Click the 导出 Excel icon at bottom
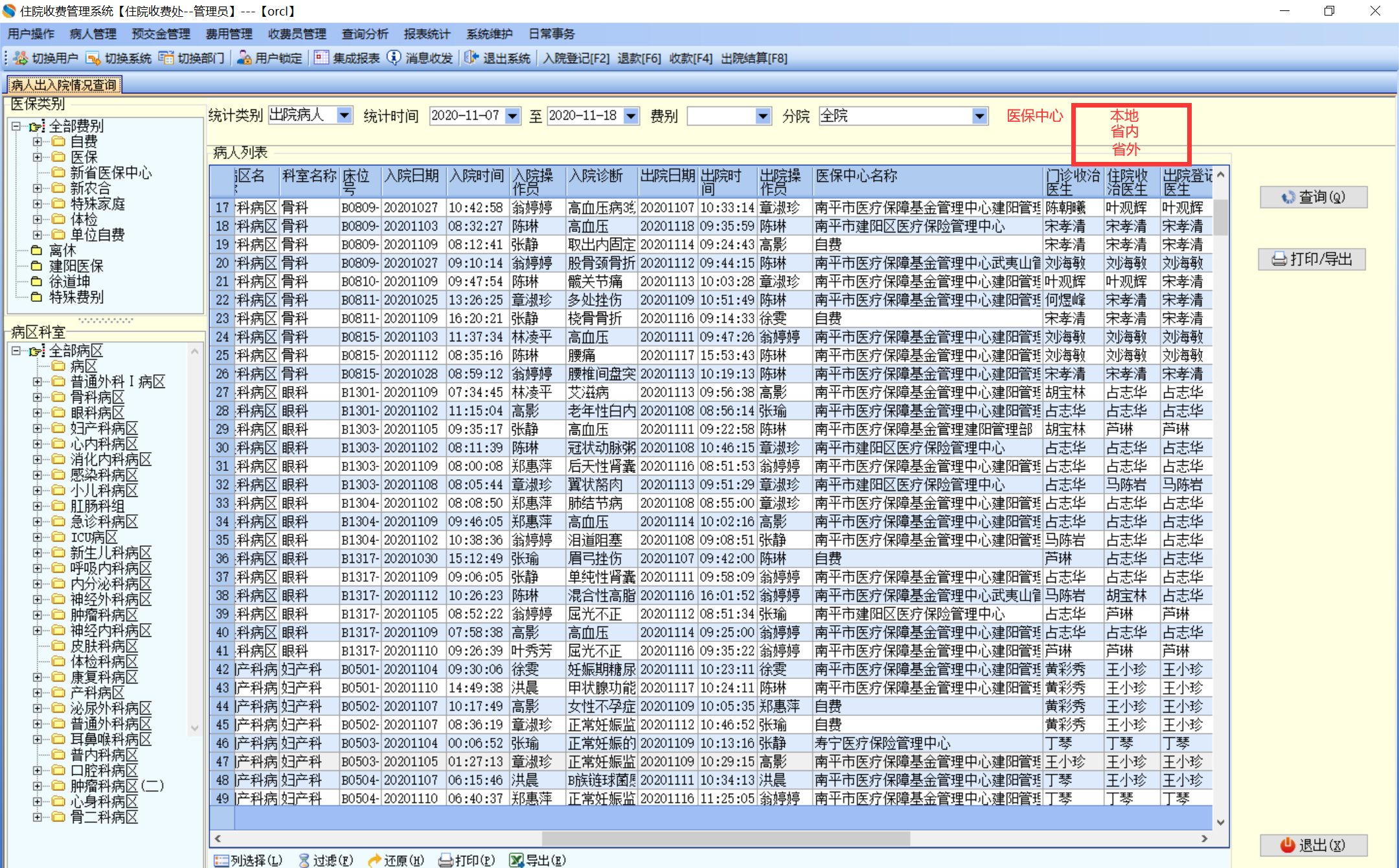Viewport: 1399px width, 868px height. click(x=516, y=860)
